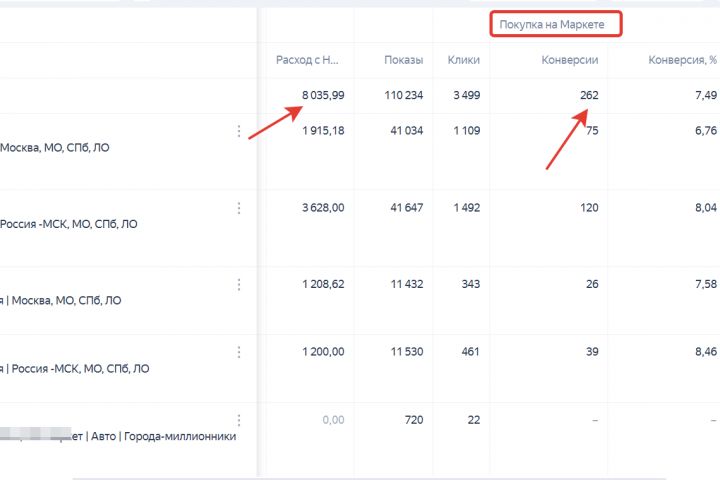This screenshot has height=480, width=720.
Task: Click the total impressions value 110 234
Action: (x=399, y=95)
